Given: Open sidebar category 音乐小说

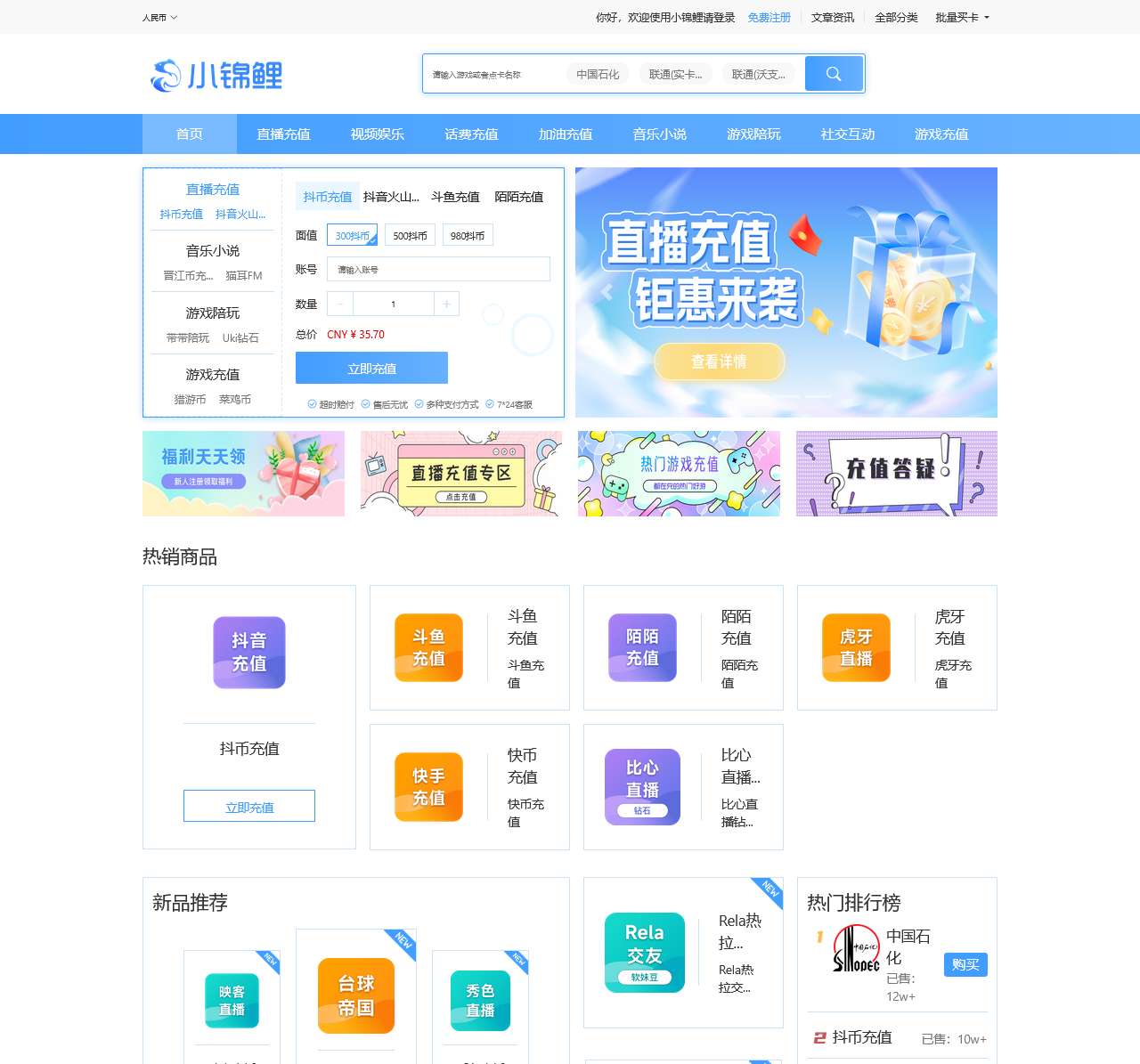Looking at the screenshot, I should click(212, 250).
